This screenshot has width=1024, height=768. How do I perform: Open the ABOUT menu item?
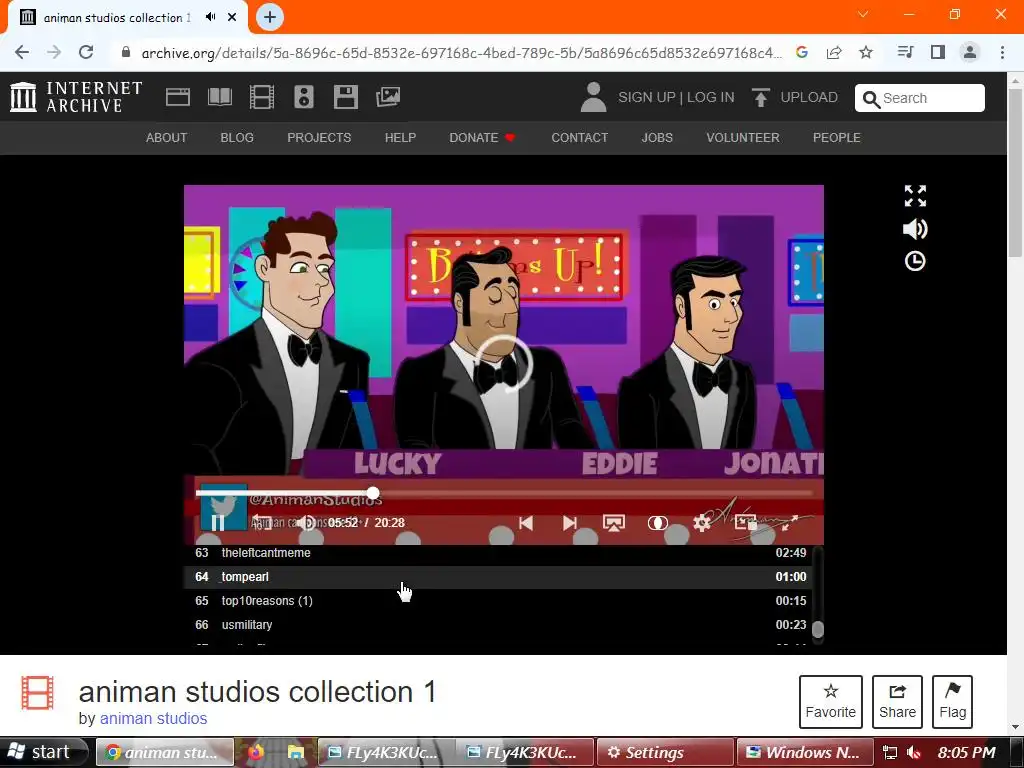[167, 138]
